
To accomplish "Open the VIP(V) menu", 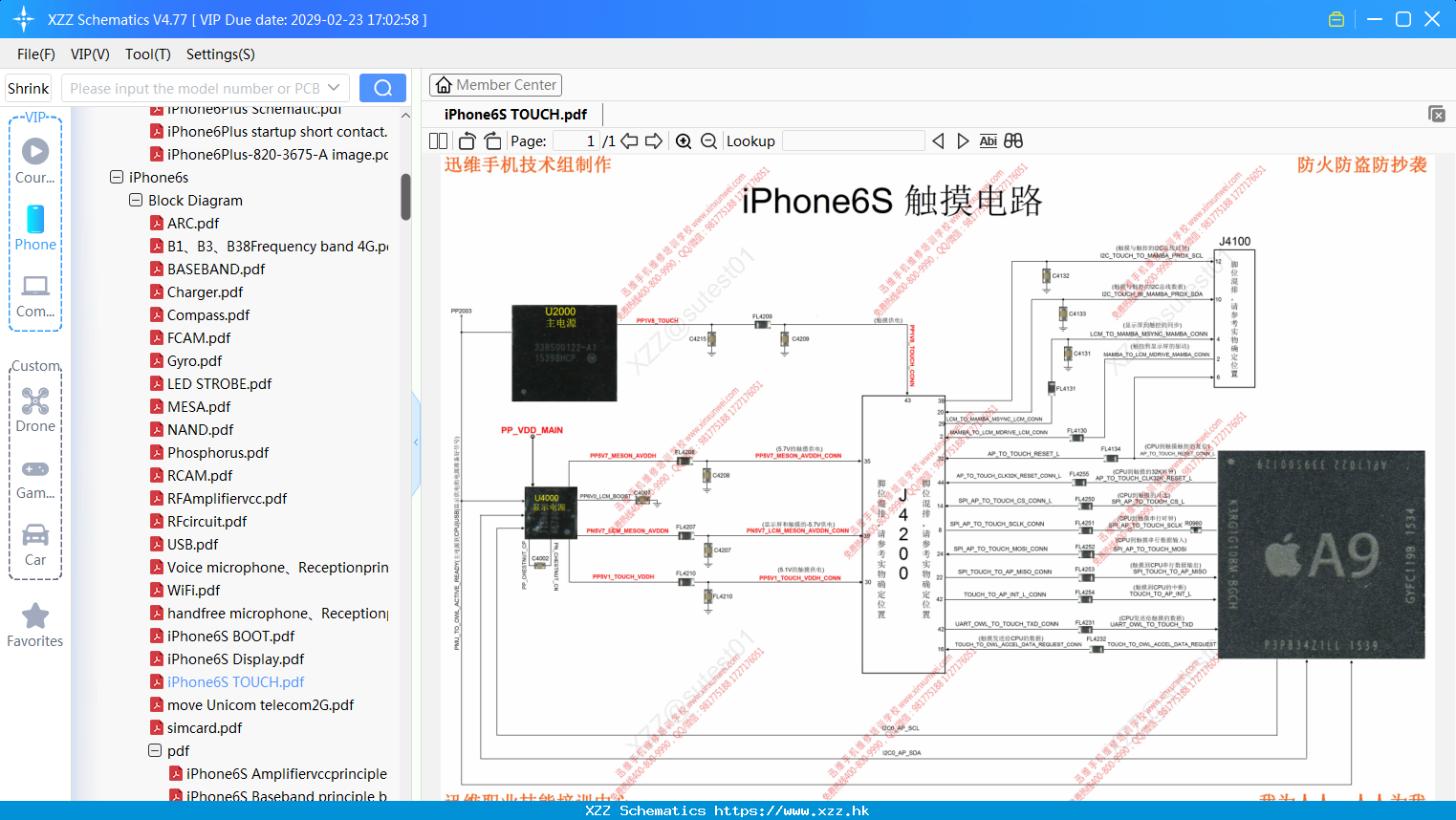I will pyautogui.click(x=90, y=54).
